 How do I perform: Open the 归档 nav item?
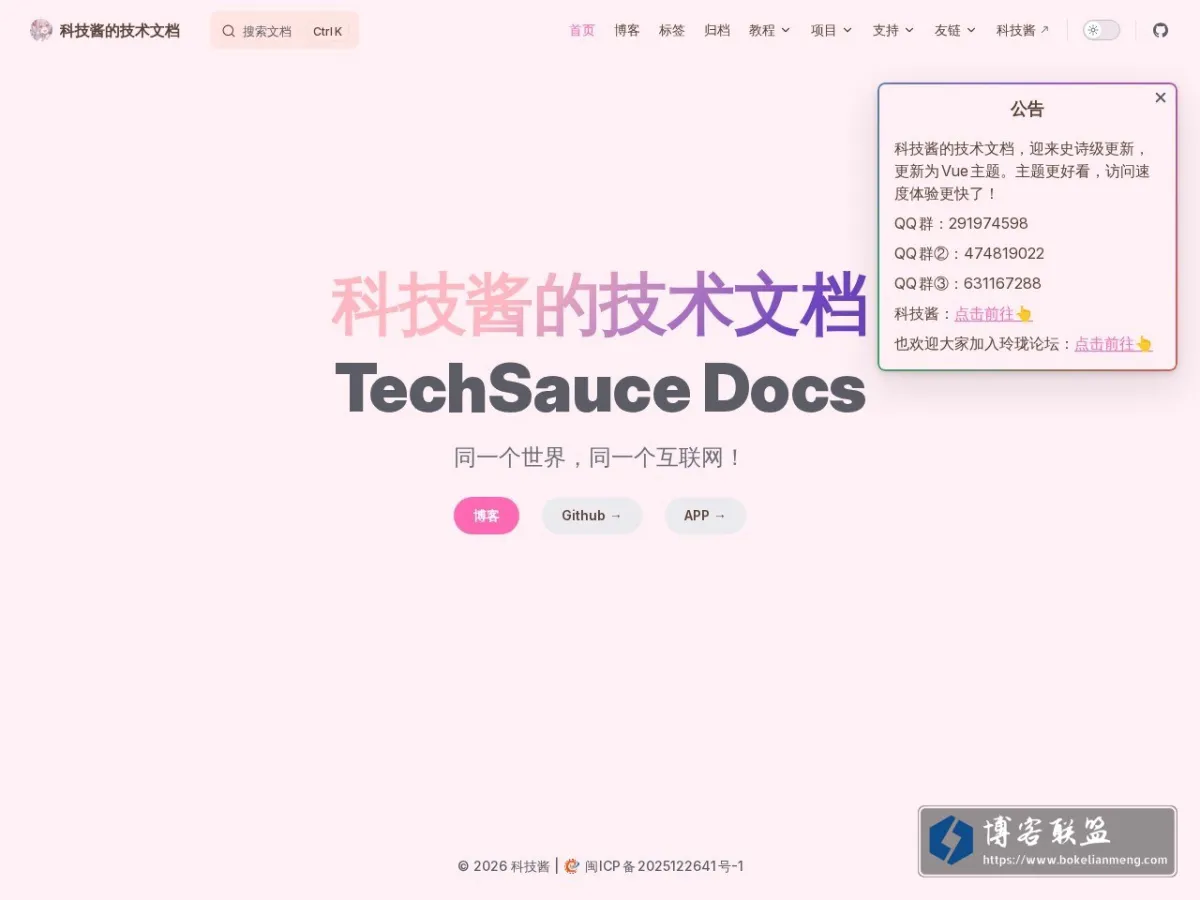pos(717,30)
